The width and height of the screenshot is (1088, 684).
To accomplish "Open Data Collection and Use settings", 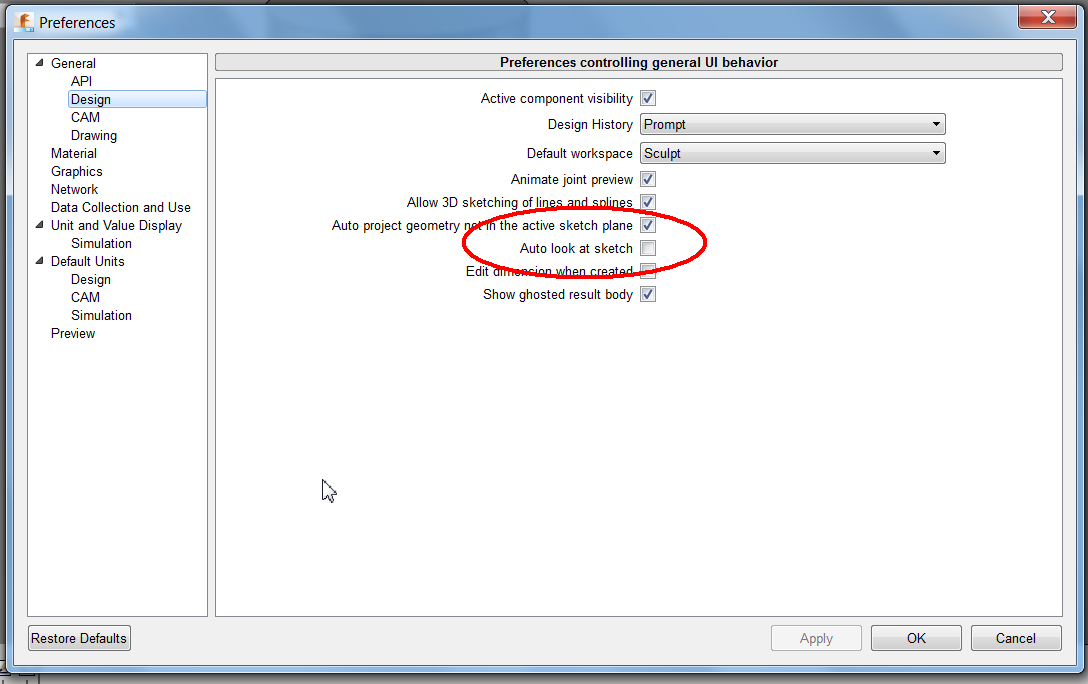I will pos(120,207).
